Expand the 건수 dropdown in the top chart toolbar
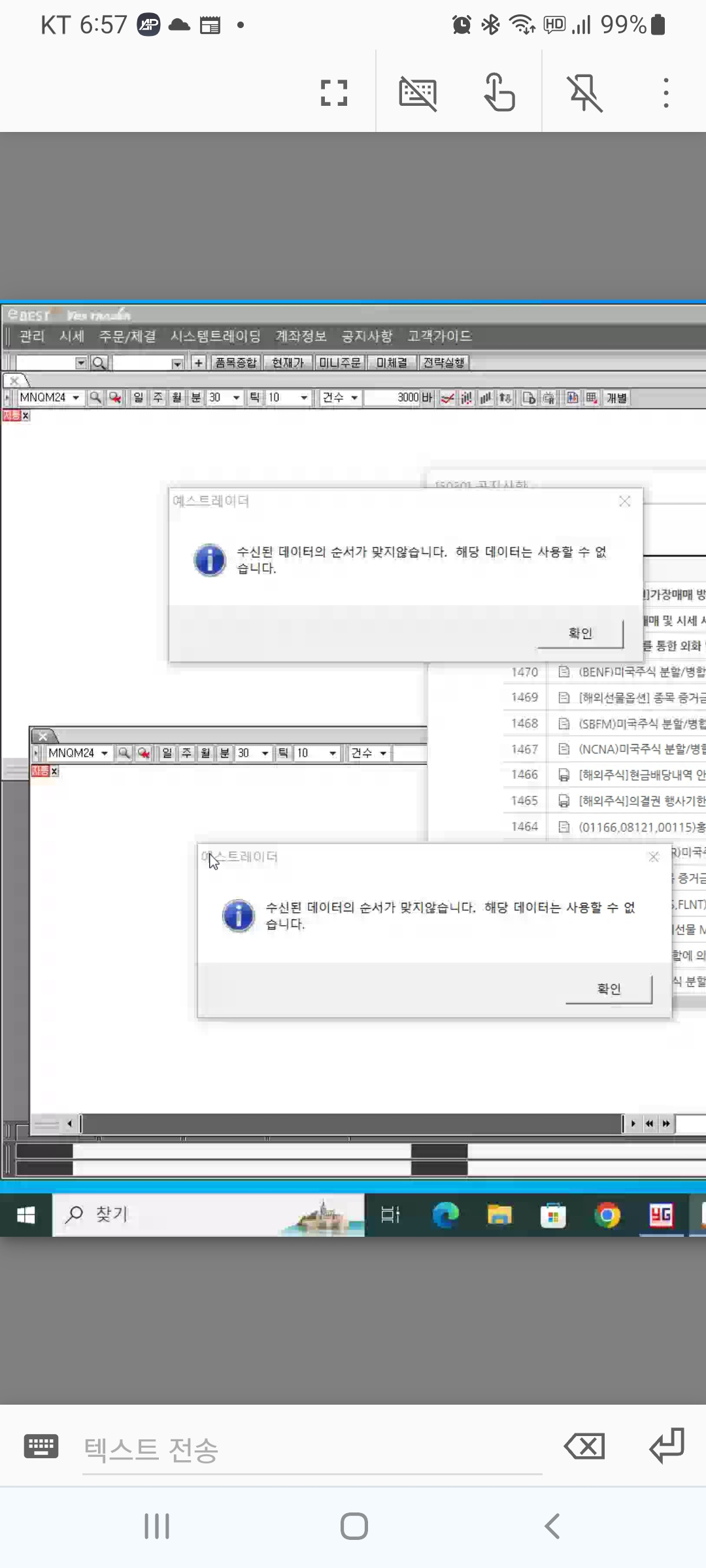 (x=354, y=398)
